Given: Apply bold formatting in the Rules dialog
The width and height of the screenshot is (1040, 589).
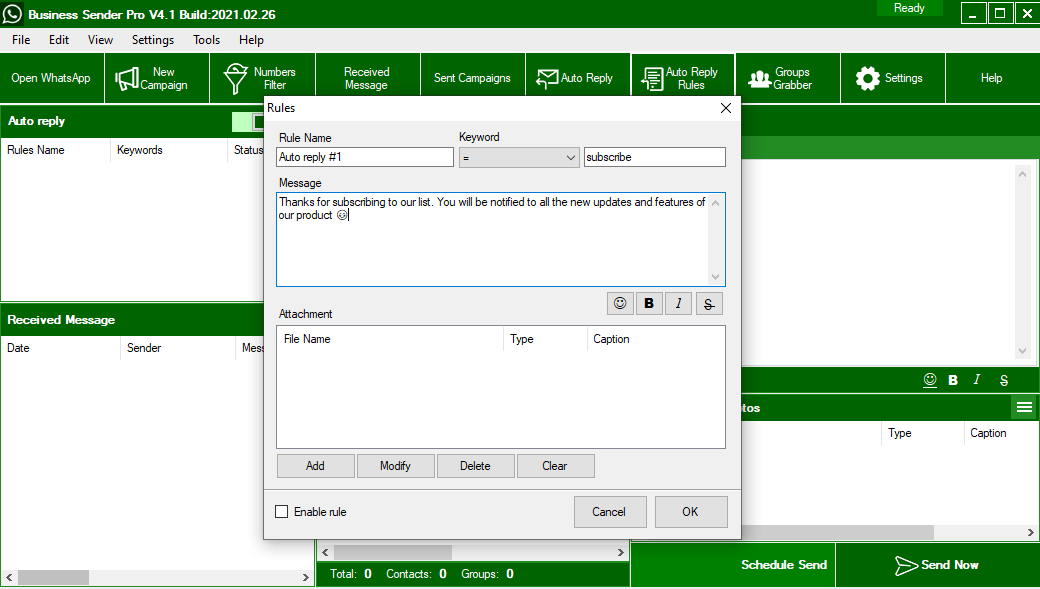Looking at the screenshot, I should point(648,303).
